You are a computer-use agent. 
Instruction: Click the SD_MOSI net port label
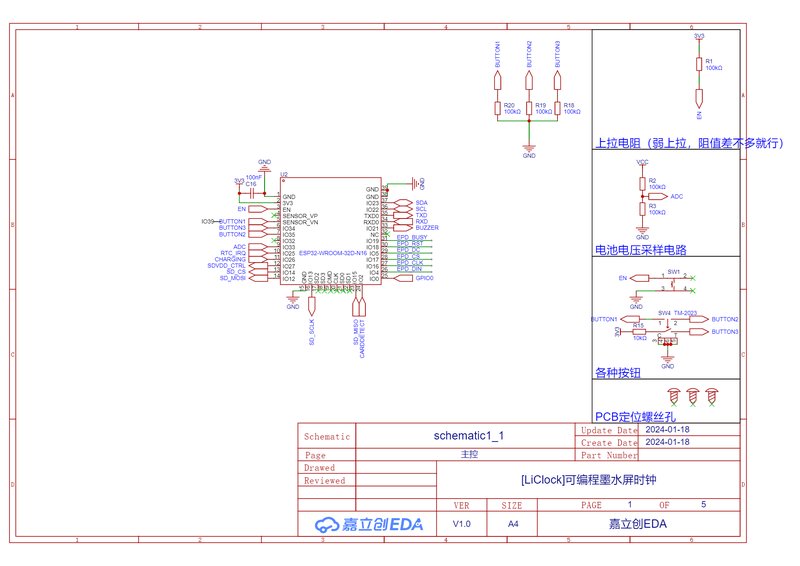(233, 278)
